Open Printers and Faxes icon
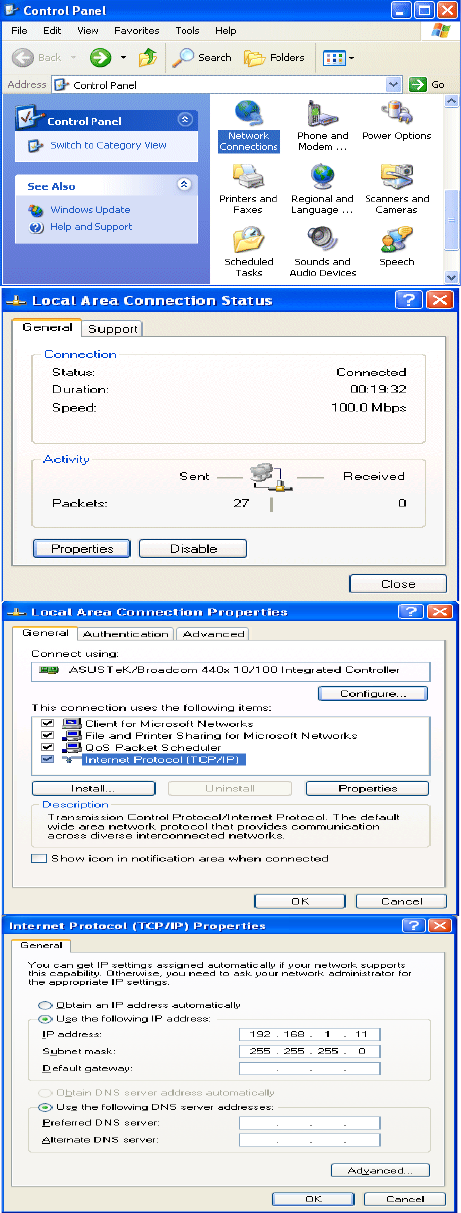 [248, 190]
